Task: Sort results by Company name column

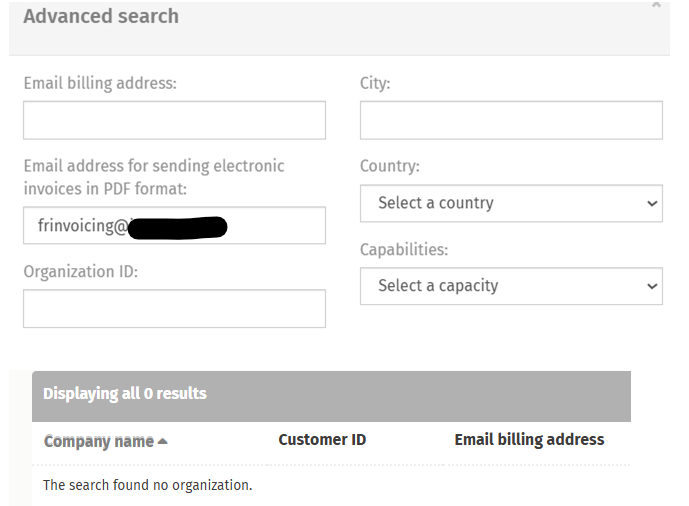Action: coord(99,441)
